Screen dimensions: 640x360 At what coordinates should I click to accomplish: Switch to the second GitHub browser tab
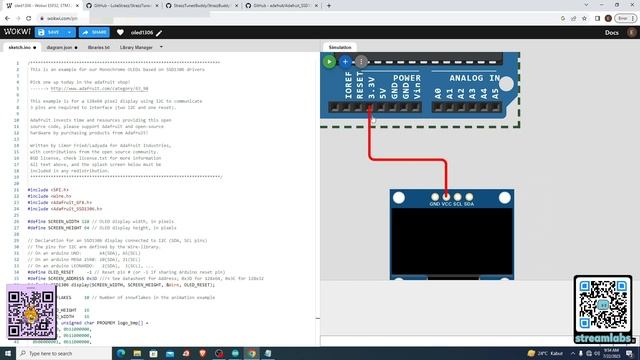(x=122, y=6)
